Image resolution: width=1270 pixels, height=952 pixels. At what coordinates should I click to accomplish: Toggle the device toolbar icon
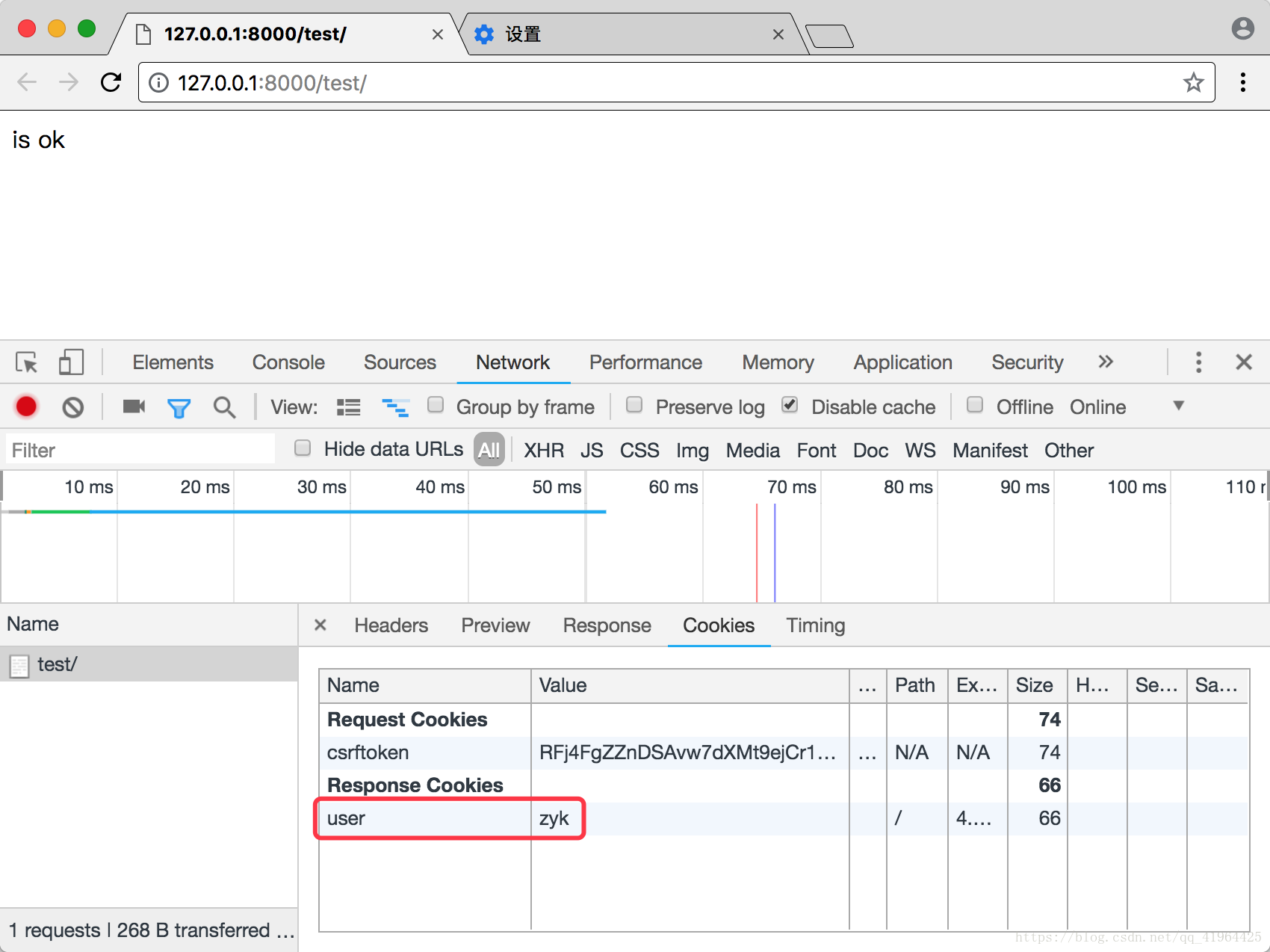tap(71, 362)
